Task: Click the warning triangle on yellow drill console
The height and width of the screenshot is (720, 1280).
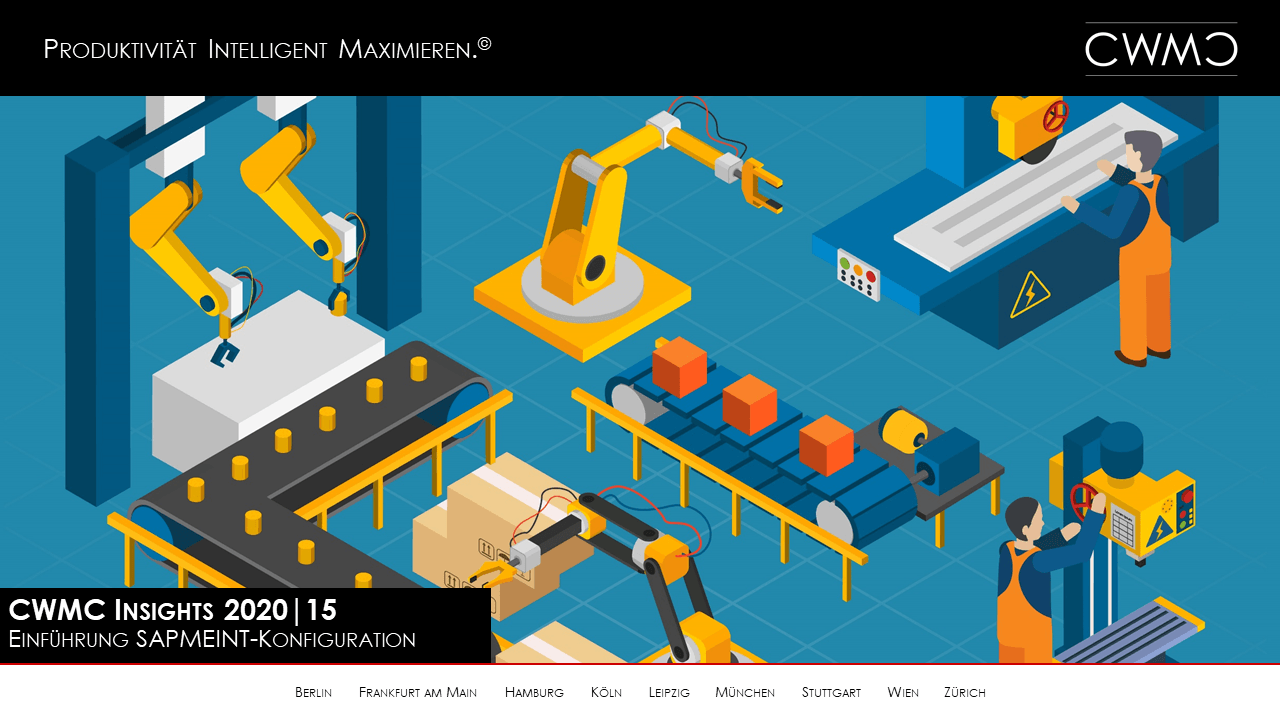Action: click(1160, 530)
